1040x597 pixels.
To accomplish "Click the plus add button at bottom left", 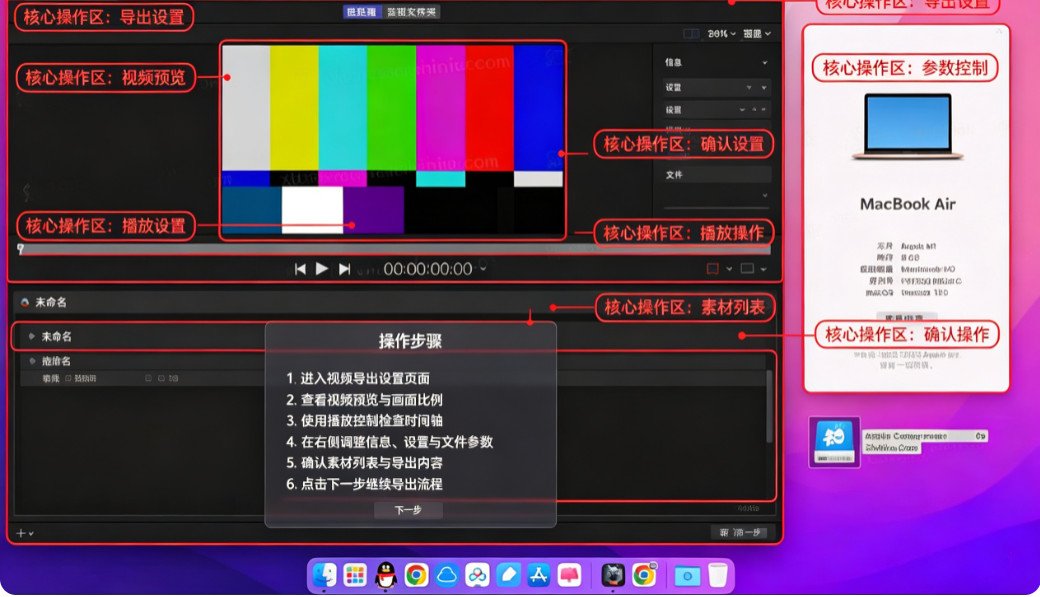I will click(21, 533).
